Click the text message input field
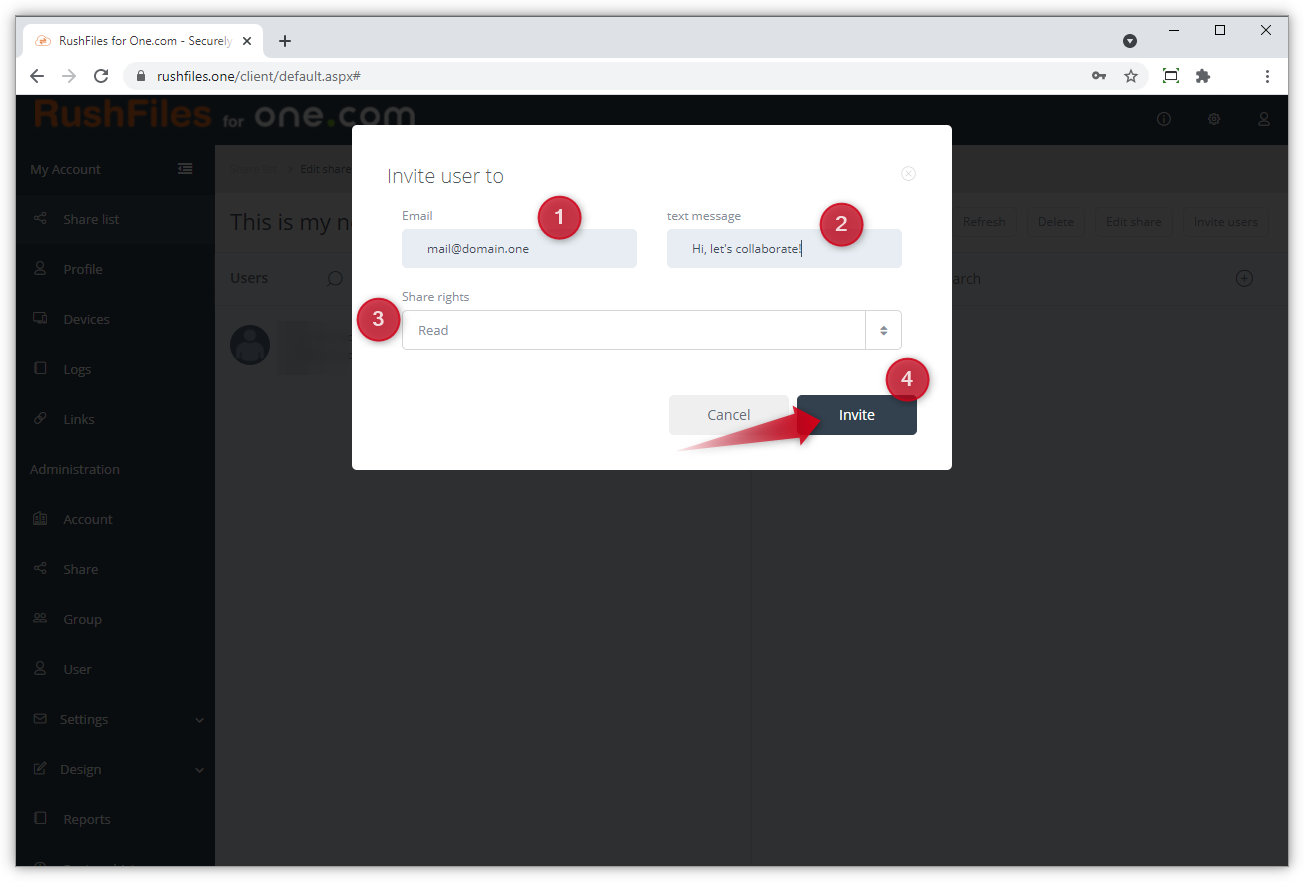The image size is (1304, 882). (784, 249)
